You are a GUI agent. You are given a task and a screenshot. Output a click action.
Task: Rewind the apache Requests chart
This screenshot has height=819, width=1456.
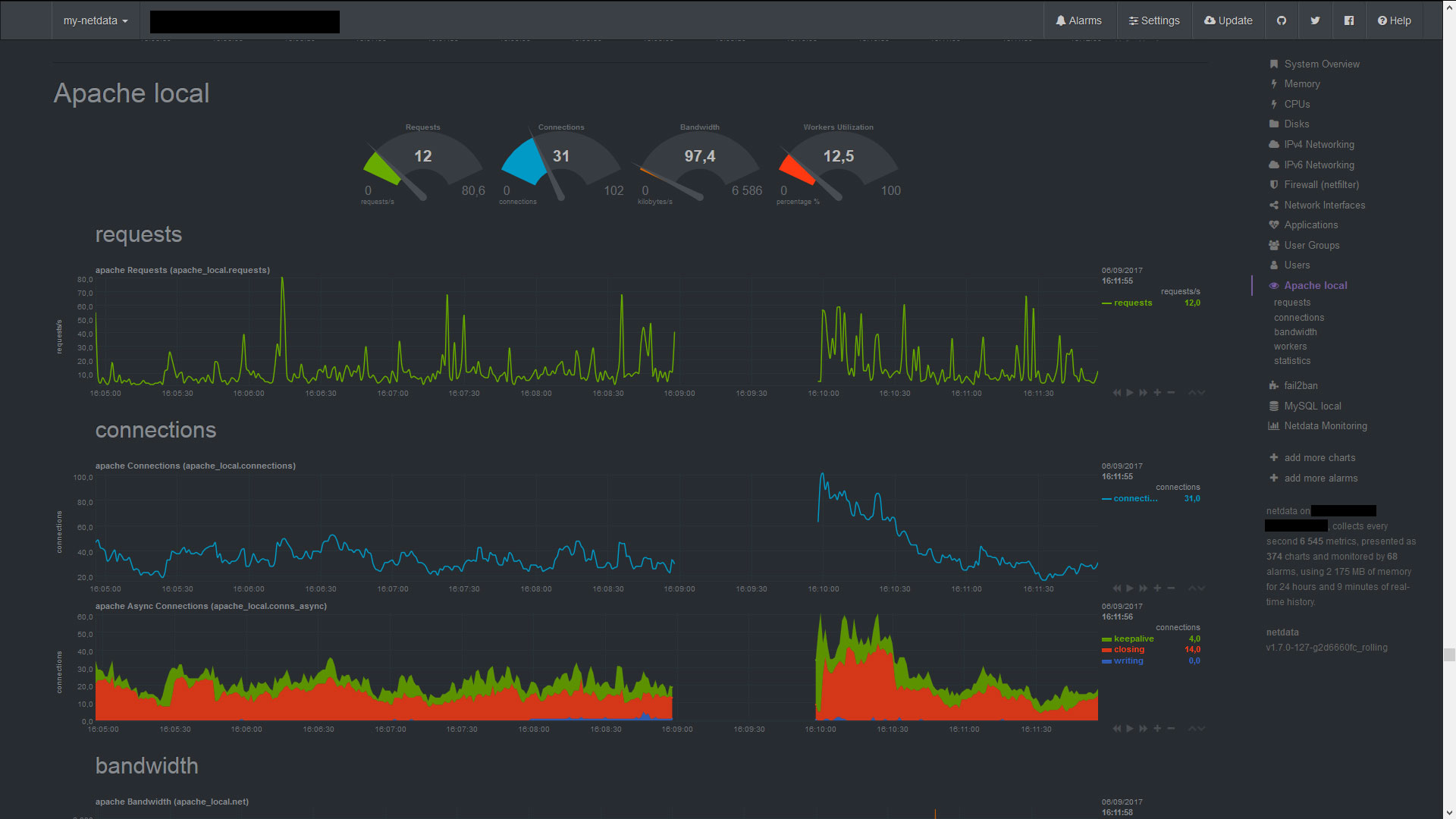pyautogui.click(x=1116, y=393)
